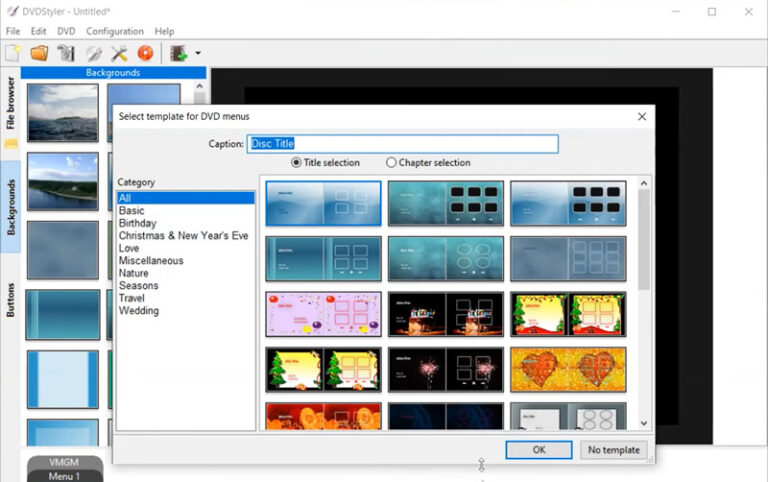This screenshot has width=768, height=482.
Task: Click the Add file filmstrip icon
Action: pyautogui.click(x=180, y=53)
